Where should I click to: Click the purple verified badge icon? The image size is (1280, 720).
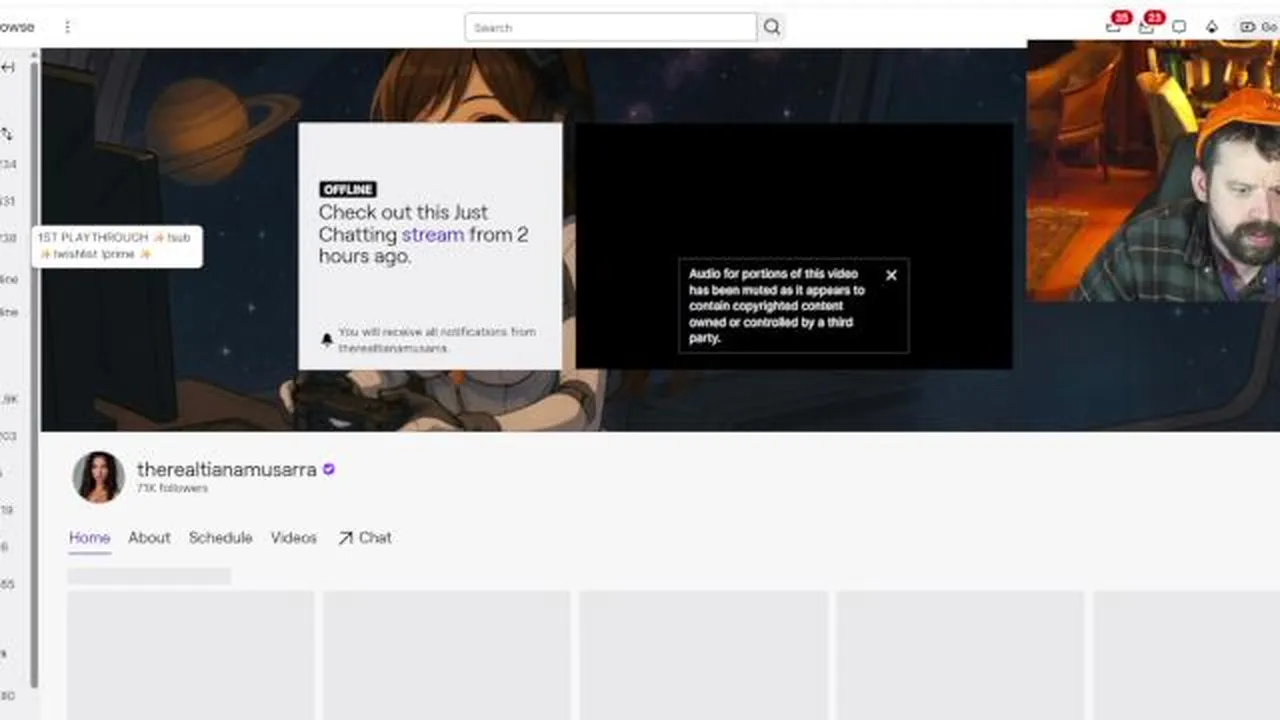click(329, 469)
